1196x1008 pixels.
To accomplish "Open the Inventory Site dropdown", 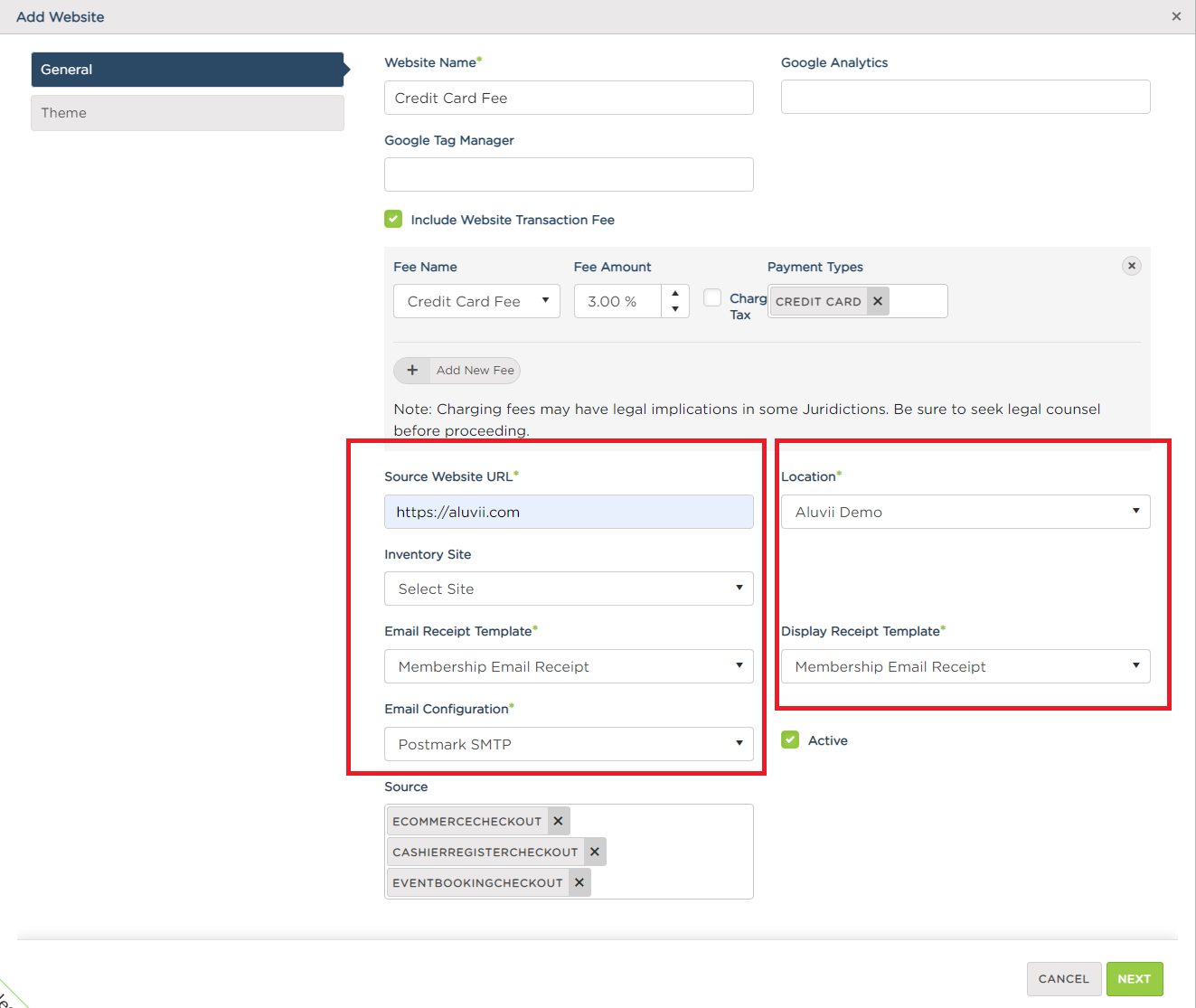I will click(569, 589).
